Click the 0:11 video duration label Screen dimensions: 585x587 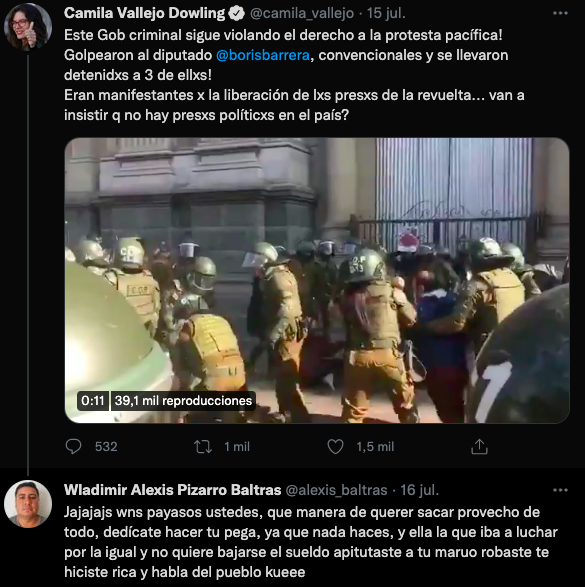point(92,401)
